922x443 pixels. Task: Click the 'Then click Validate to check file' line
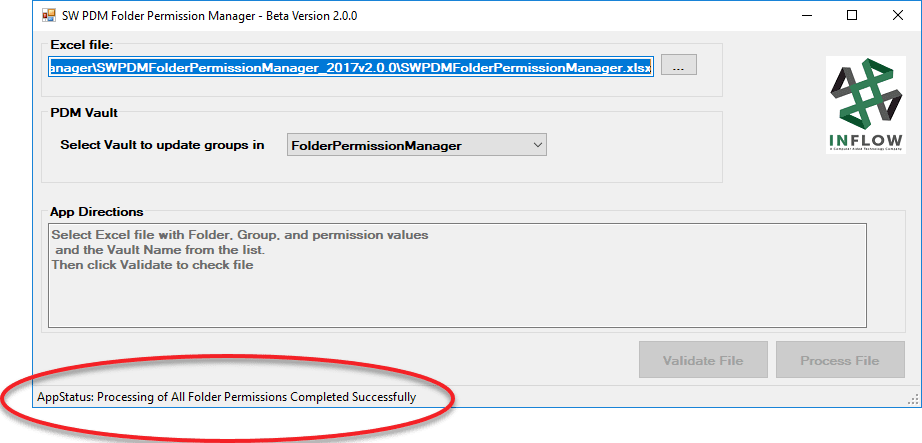pyautogui.click(x=152, y=265)
